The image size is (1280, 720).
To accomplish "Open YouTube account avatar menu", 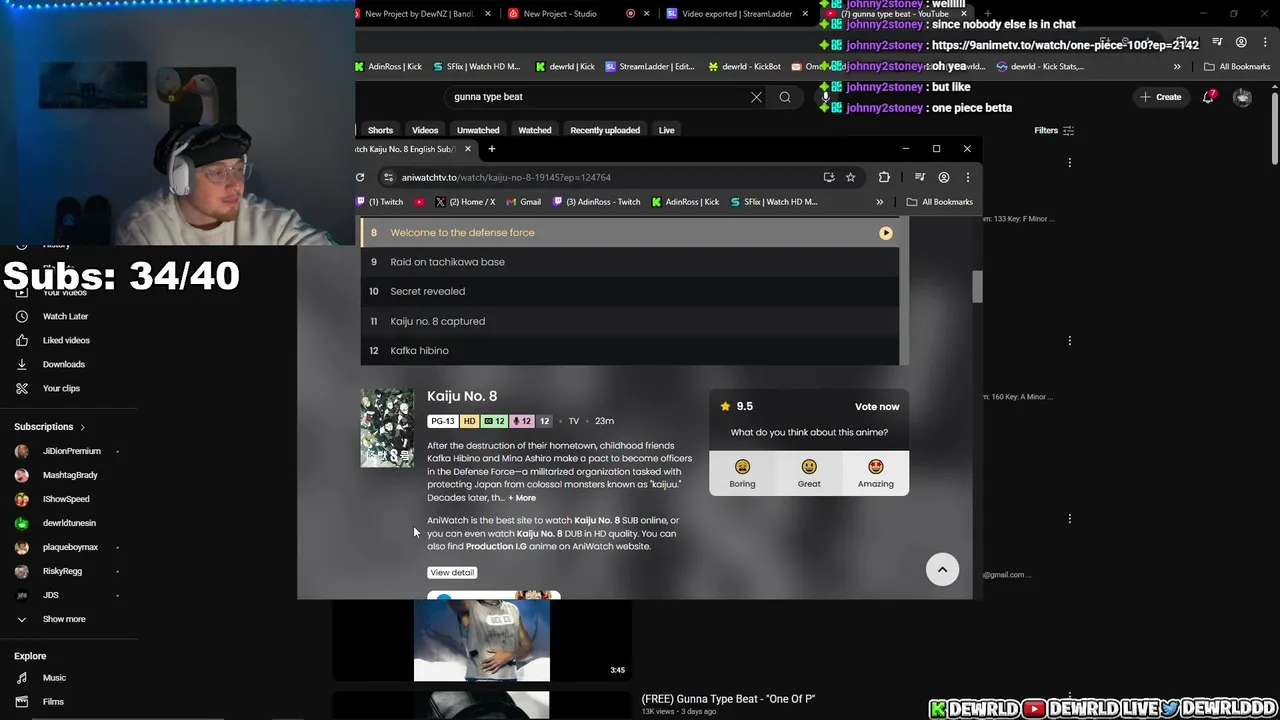I will point(1242,97).
